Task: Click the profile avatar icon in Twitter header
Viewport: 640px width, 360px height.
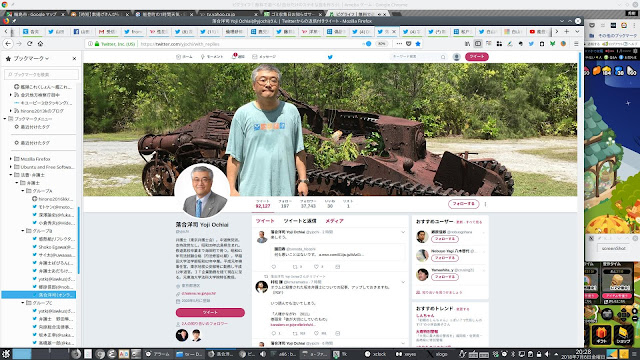Action: (x=457, y=57)
